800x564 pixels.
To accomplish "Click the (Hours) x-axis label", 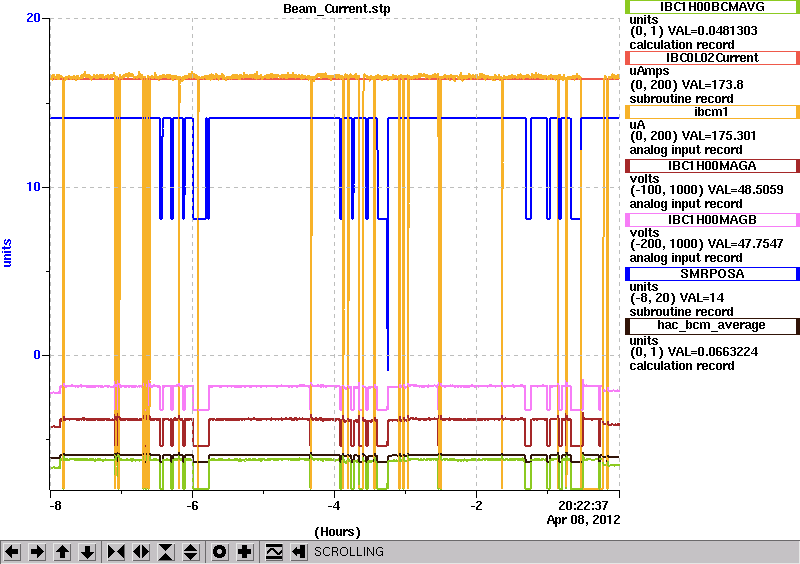I will pos(337,532).
